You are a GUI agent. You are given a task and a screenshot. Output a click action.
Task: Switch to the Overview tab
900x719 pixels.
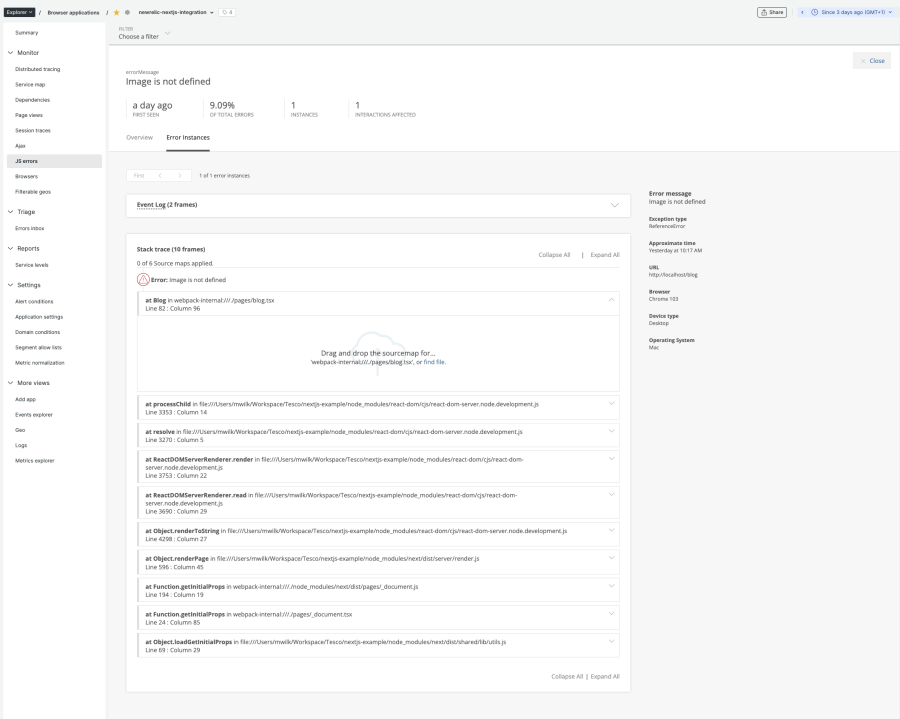click(x=139, y=138)
